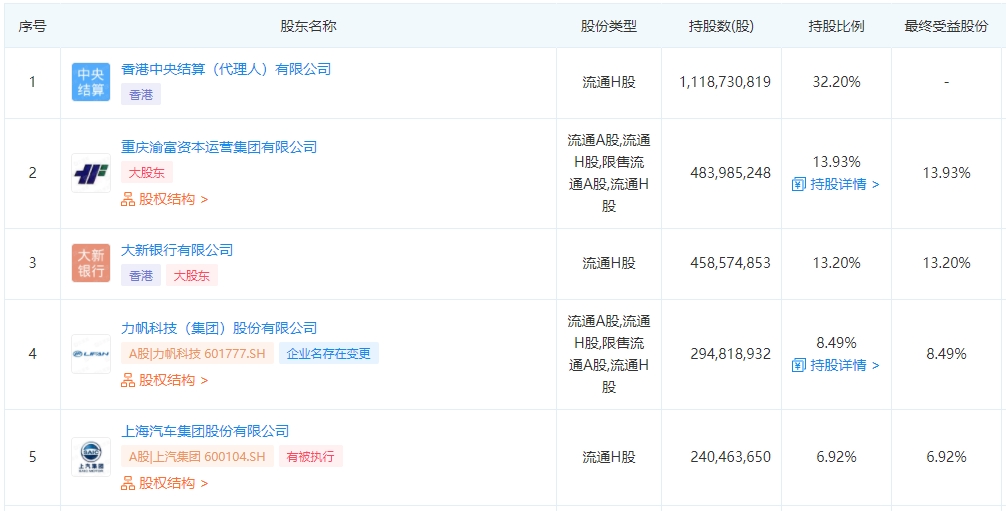
Task: Click the LIFAN company logo
Action: tap(90, 354)
